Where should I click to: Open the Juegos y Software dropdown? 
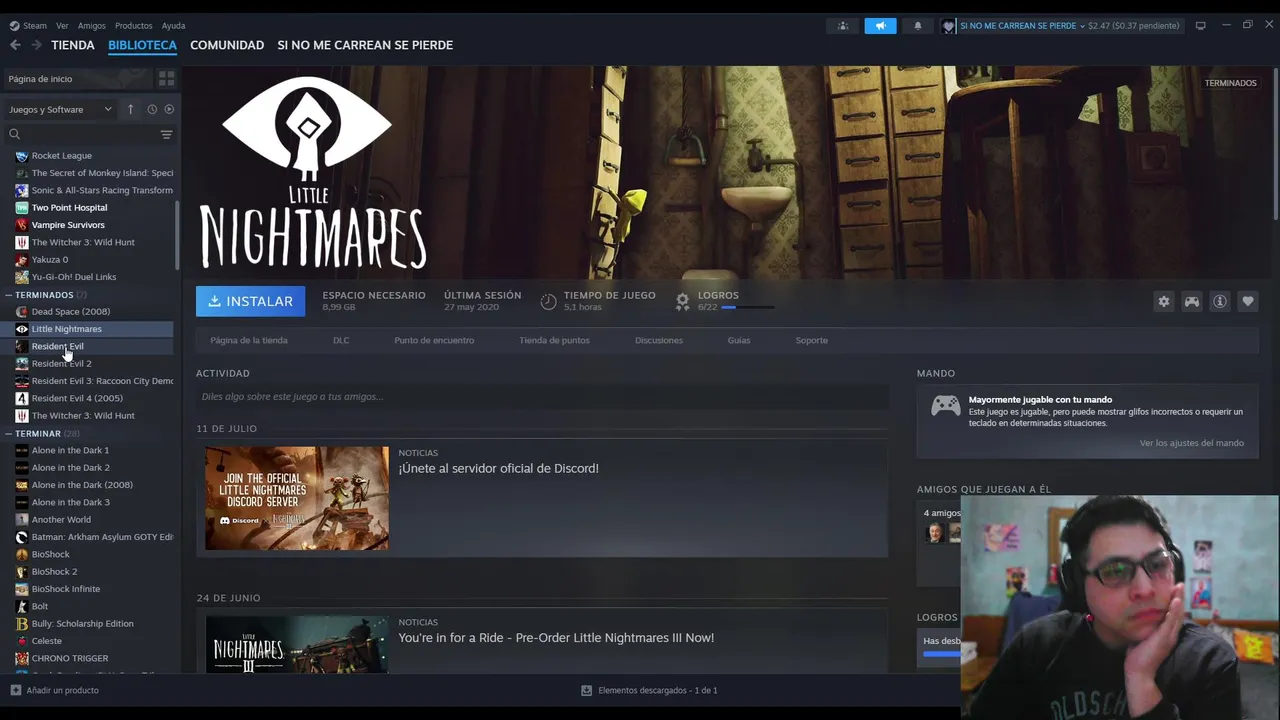(x=60, y=109)
